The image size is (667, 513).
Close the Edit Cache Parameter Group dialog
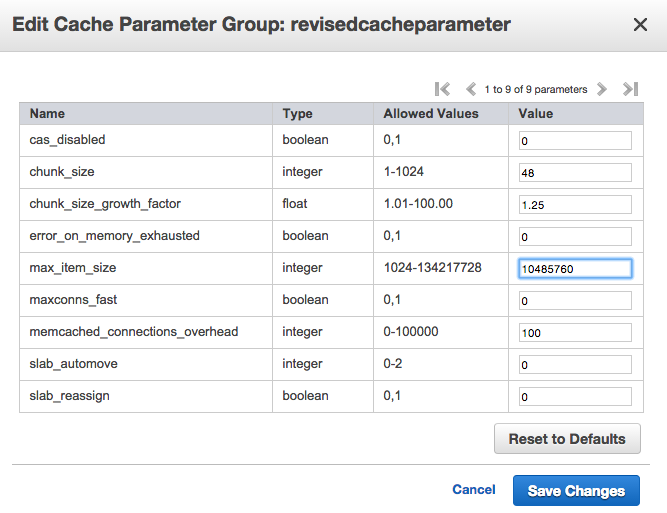pos(640,25)
